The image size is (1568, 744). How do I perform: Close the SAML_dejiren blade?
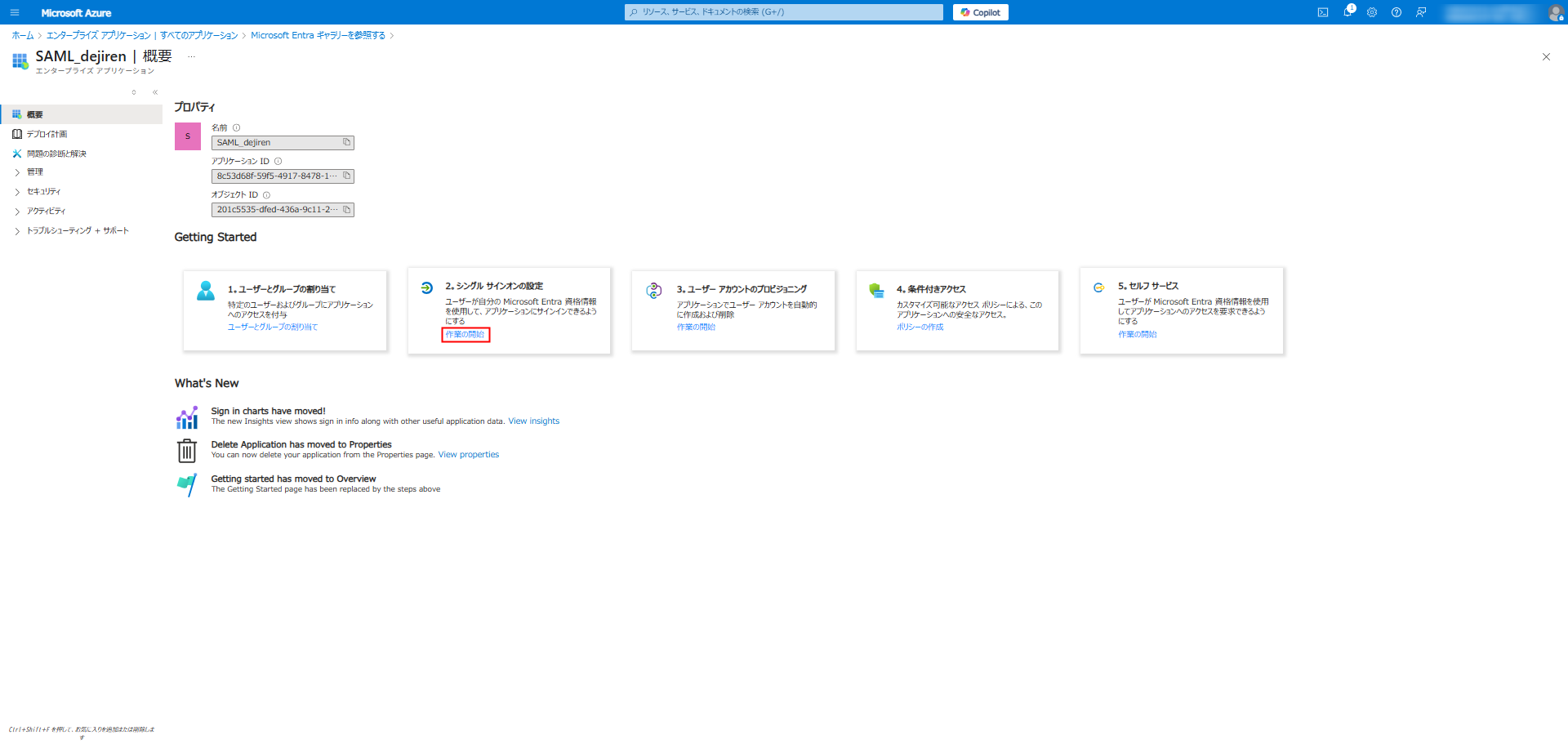pyautogui.click(x=1546, y=56)
